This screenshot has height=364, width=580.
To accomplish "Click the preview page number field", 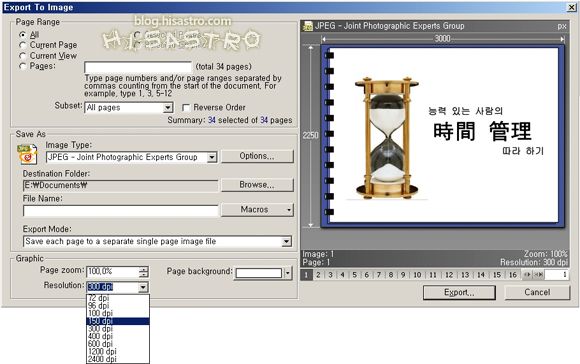I will 557,275.
